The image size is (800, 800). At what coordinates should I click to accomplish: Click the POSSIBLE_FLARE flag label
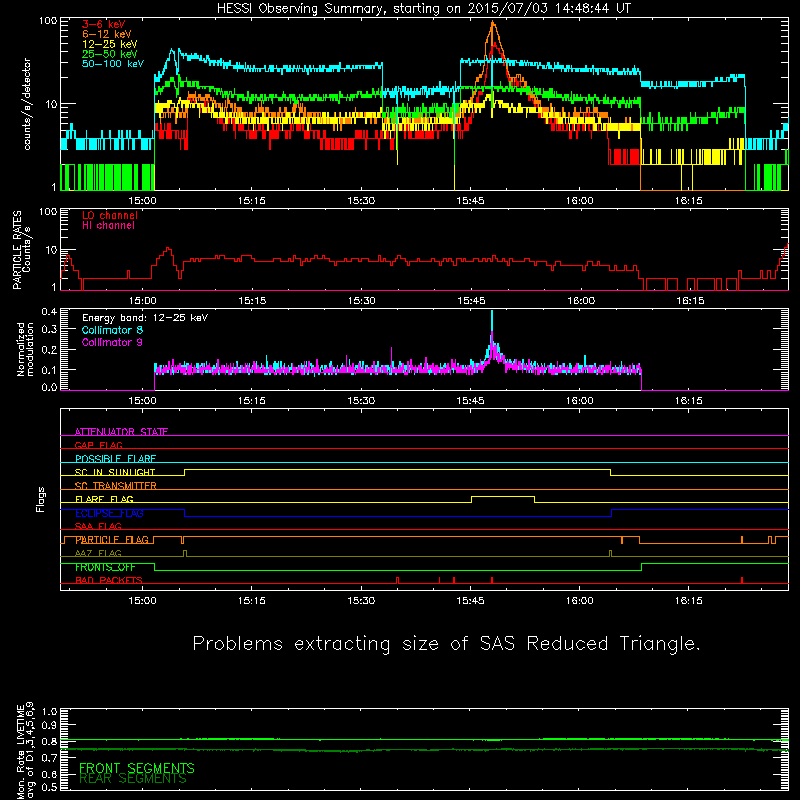tap(115, 459)
